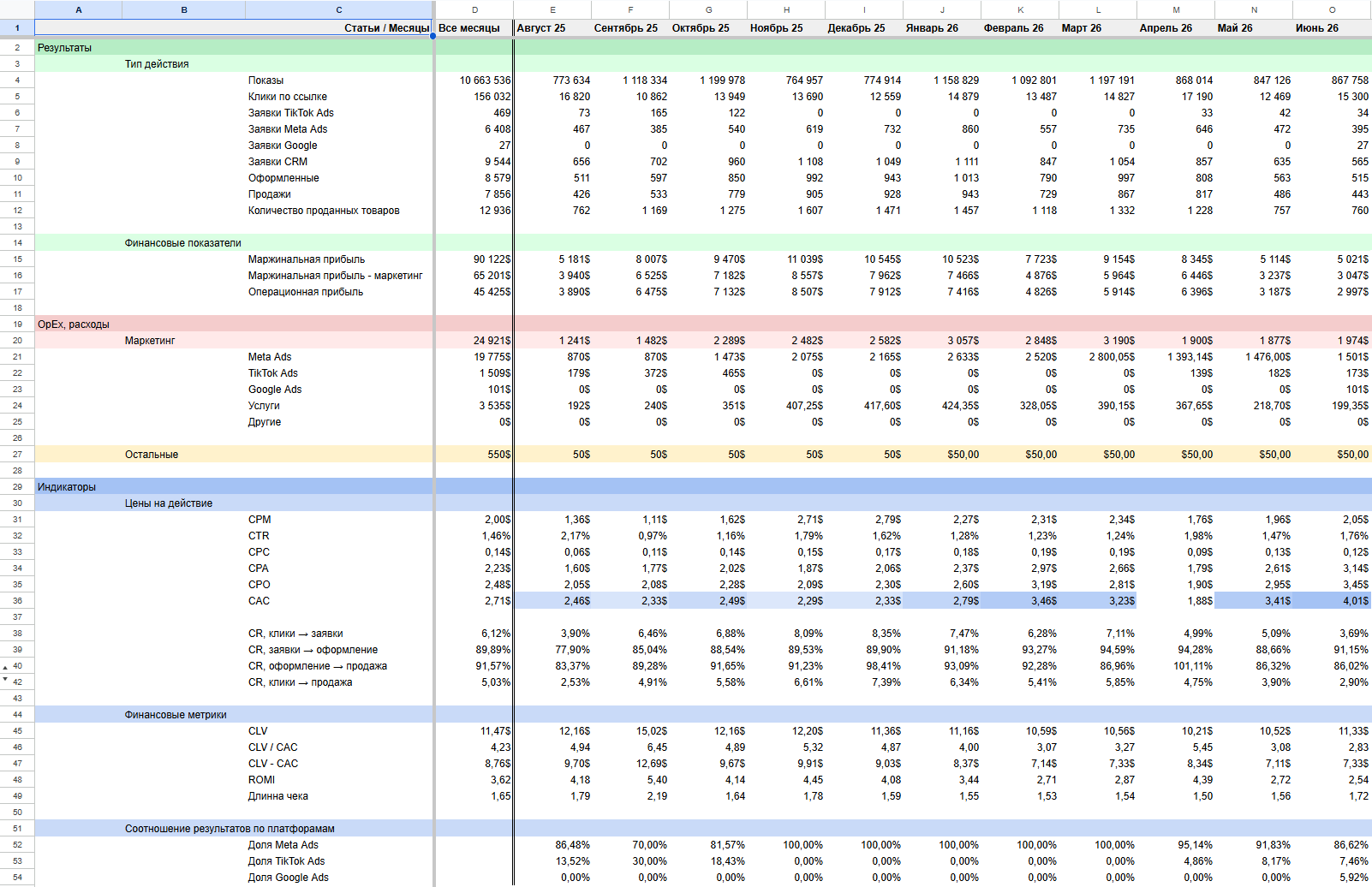Click the 'Заявки TikTok Ads' row label
Image resolution: width=1372 pixels, height=887 pixels.
tap(291, 113)
